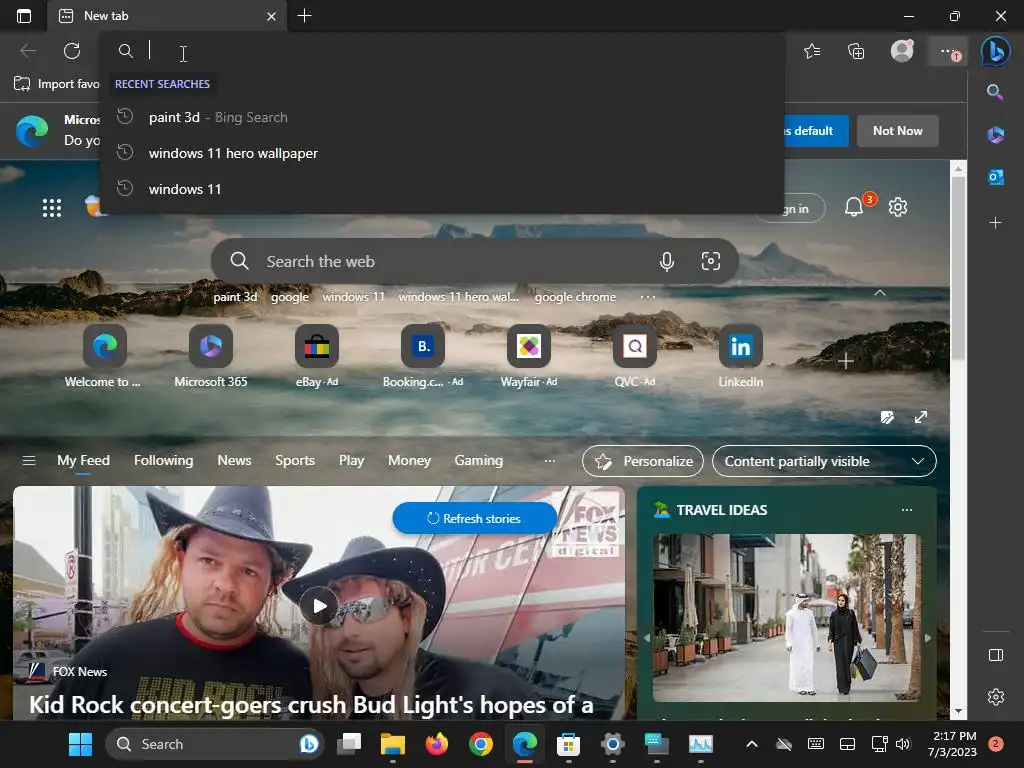1024x768 pixels.
Task: Choose 'windows 11 hero wallpaper' suggestion
Action: coord(441,153)
